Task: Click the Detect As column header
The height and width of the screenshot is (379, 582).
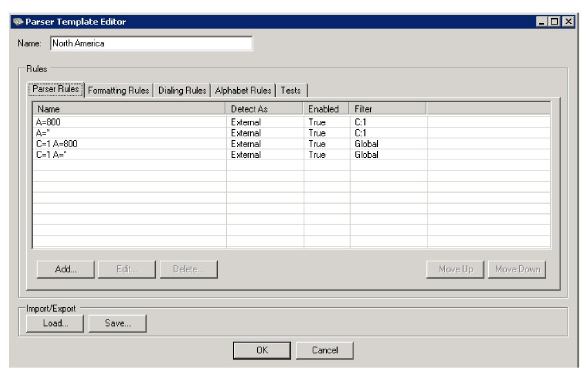Action: click(264, 109)
